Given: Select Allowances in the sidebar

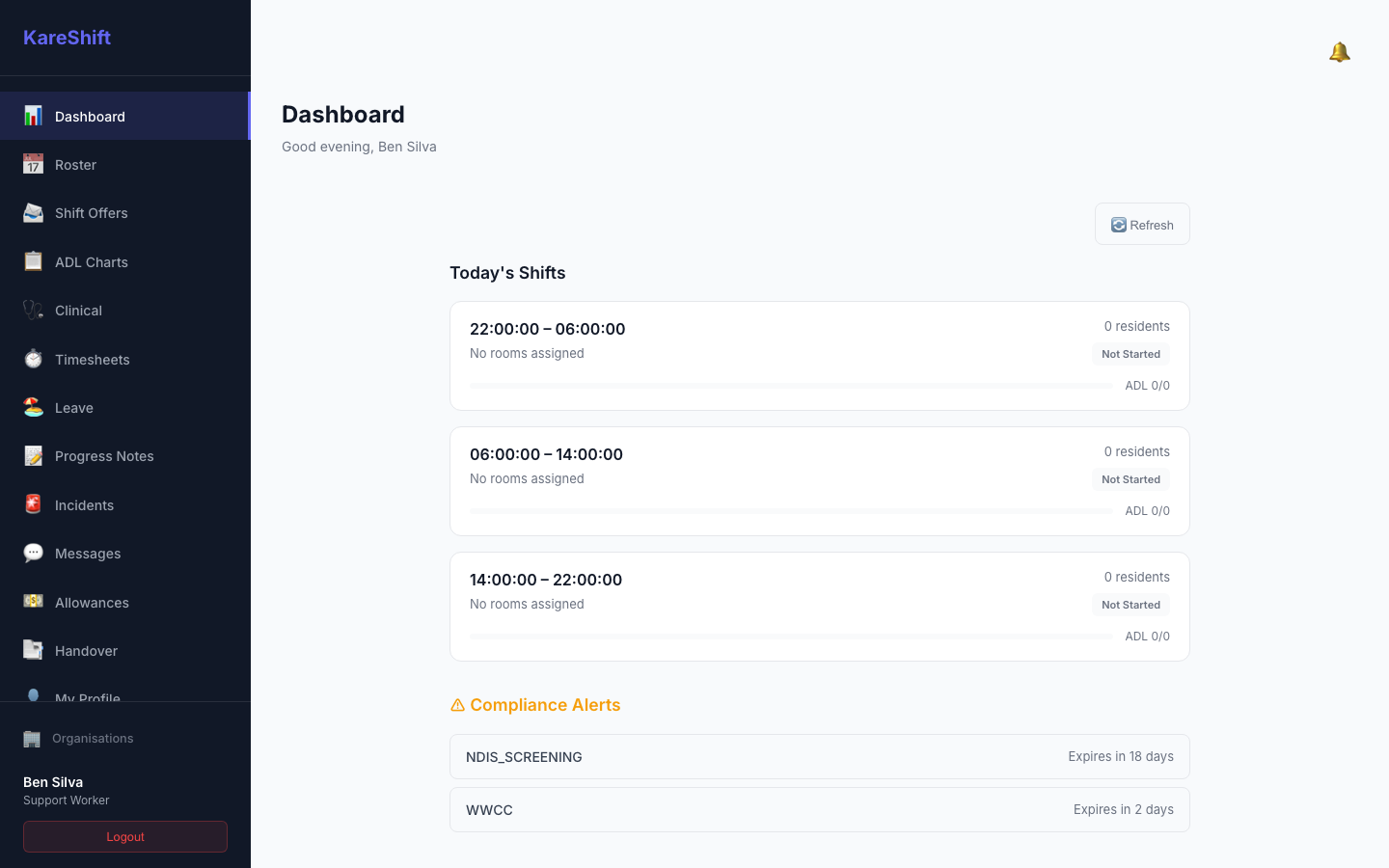Looking at the screenshot, I should click(x=125, y=602).
